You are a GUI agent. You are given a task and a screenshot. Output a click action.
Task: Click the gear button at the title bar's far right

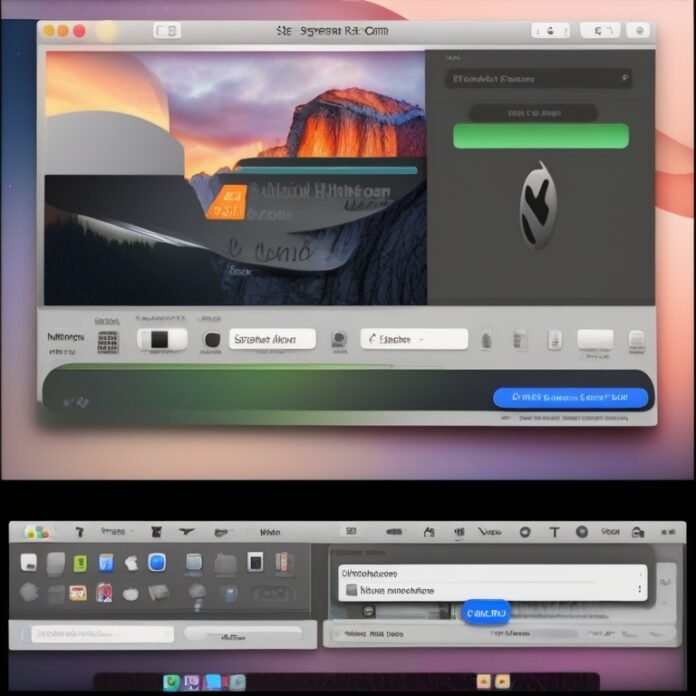(638, 30)
